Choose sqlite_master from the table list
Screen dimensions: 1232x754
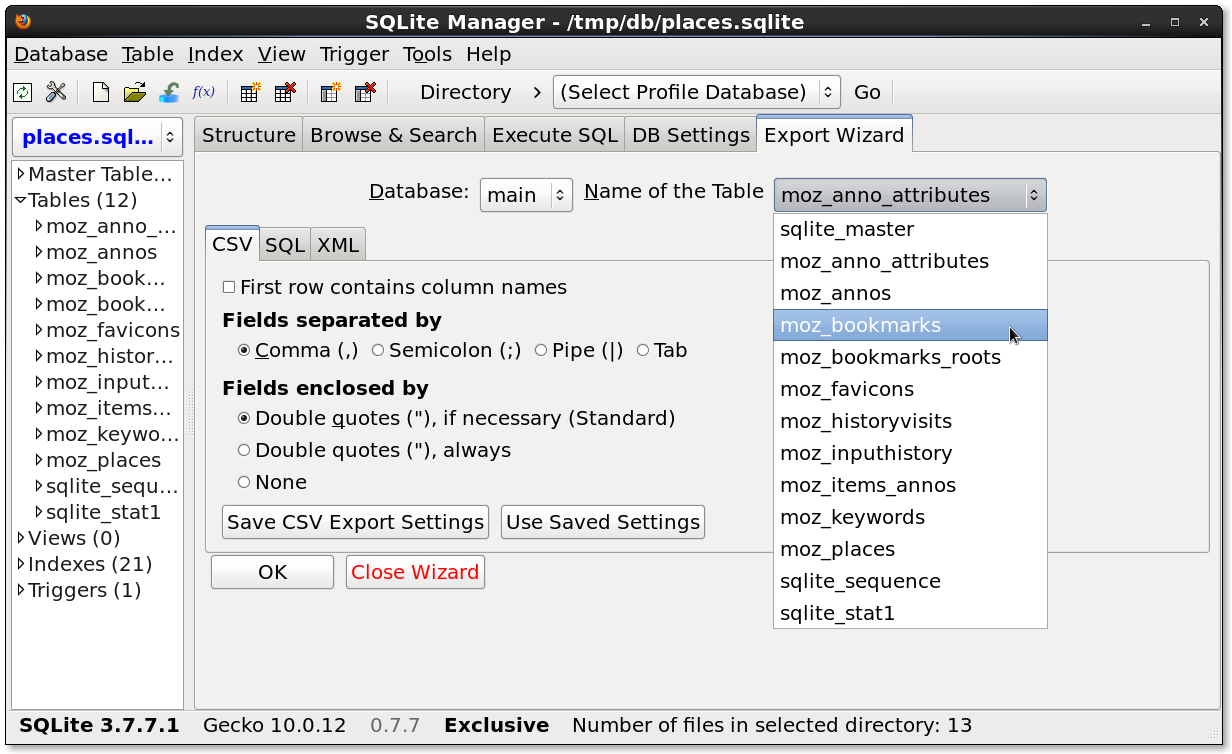910,229
